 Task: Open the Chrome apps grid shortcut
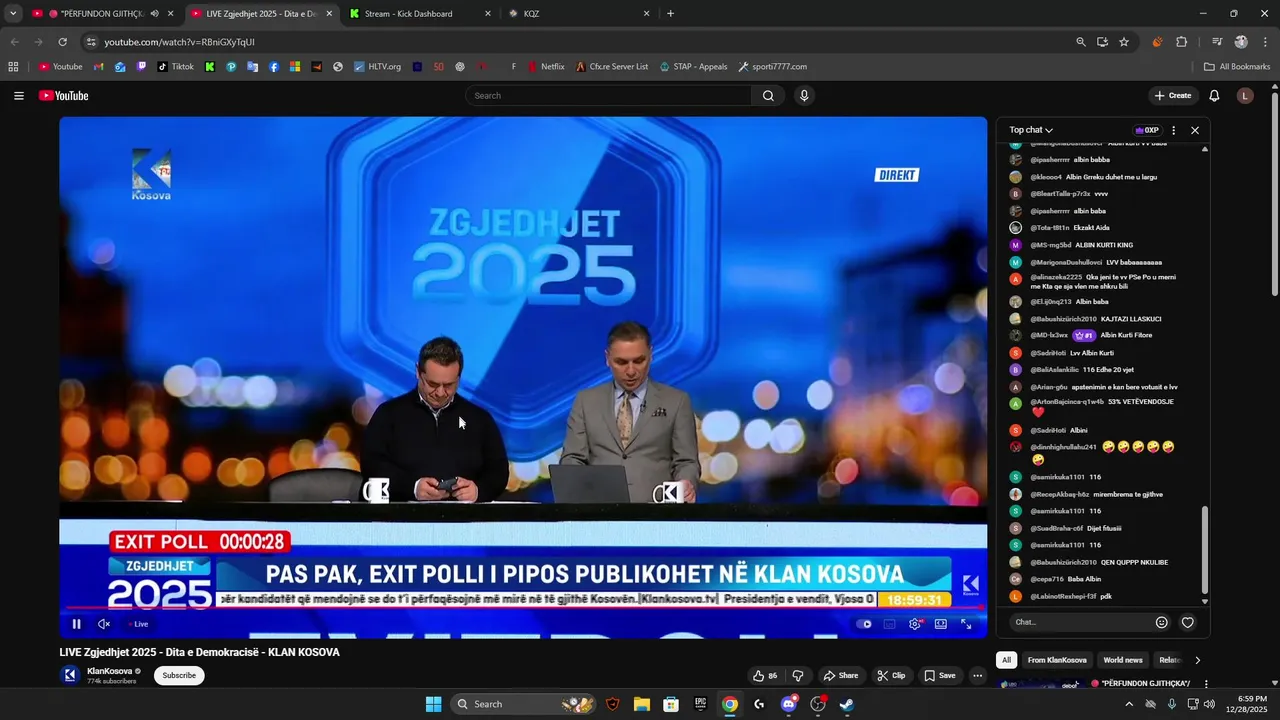(13, 67)
